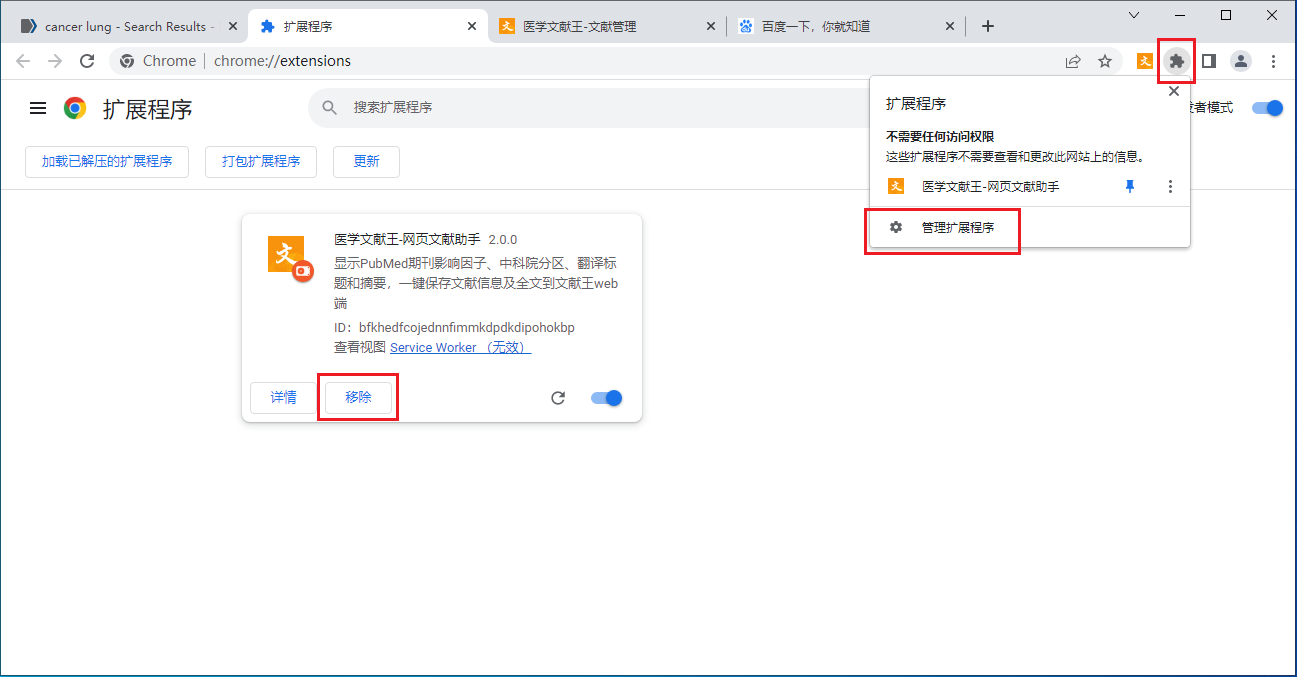This screenshot has width=1297, height=677.
Task: Click 加载已解压的扩展程序 button
Action: [x=107, y=161]
